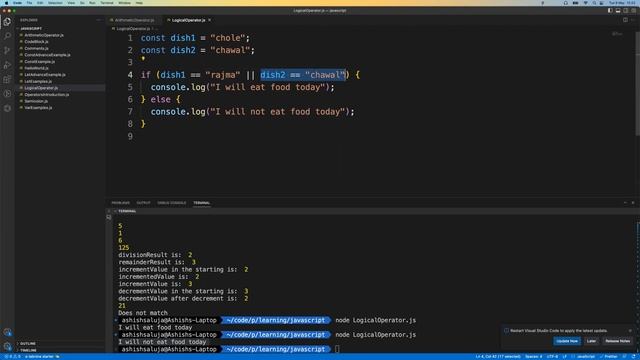Dismiss the restart update notification
Screen dimensions: 640x360
(x=630, y=331)
